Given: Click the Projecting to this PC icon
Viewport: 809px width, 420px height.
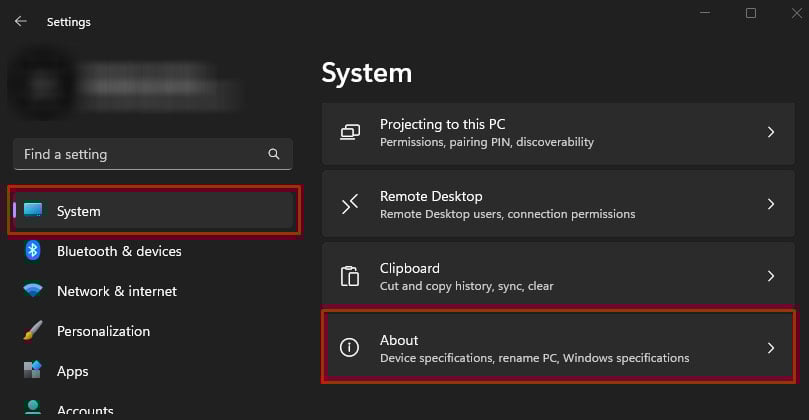Looking at the screenshot, I should tap(349, 132).
